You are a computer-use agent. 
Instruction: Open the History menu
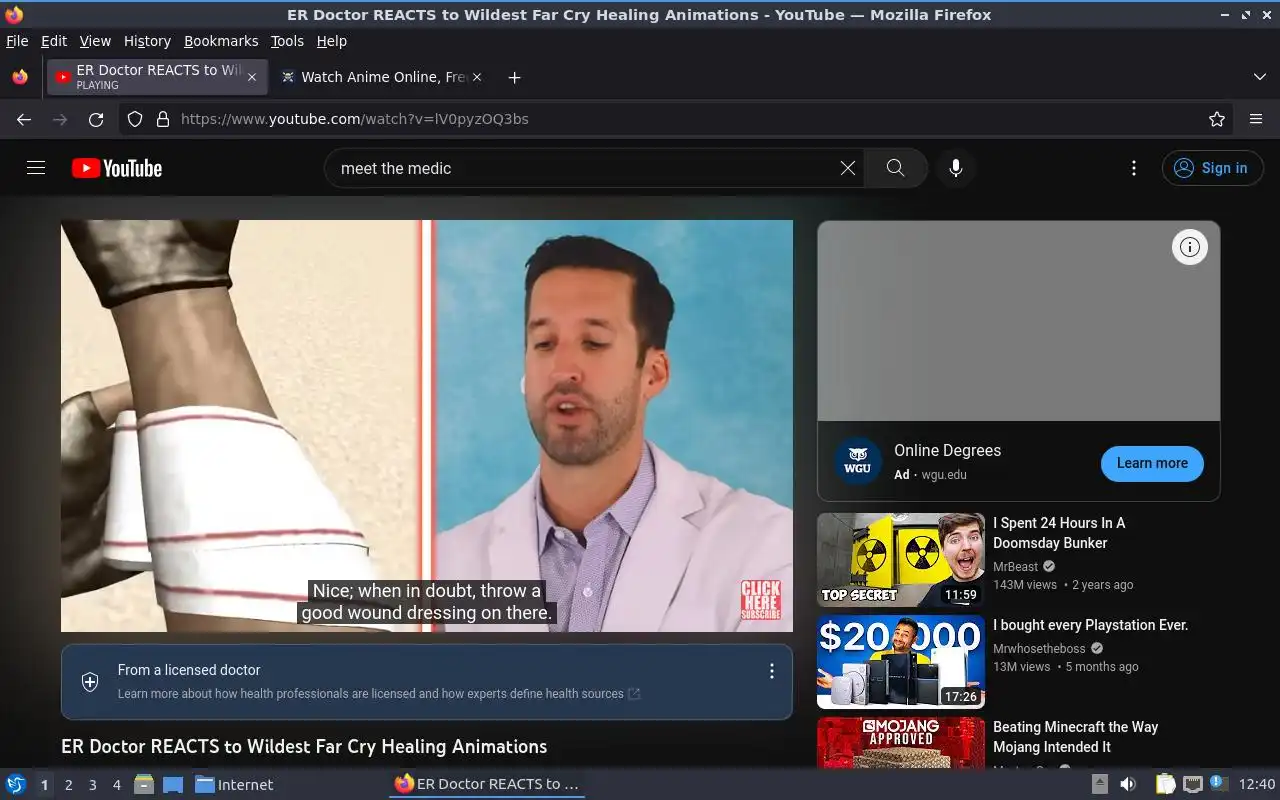coord(147,41)
